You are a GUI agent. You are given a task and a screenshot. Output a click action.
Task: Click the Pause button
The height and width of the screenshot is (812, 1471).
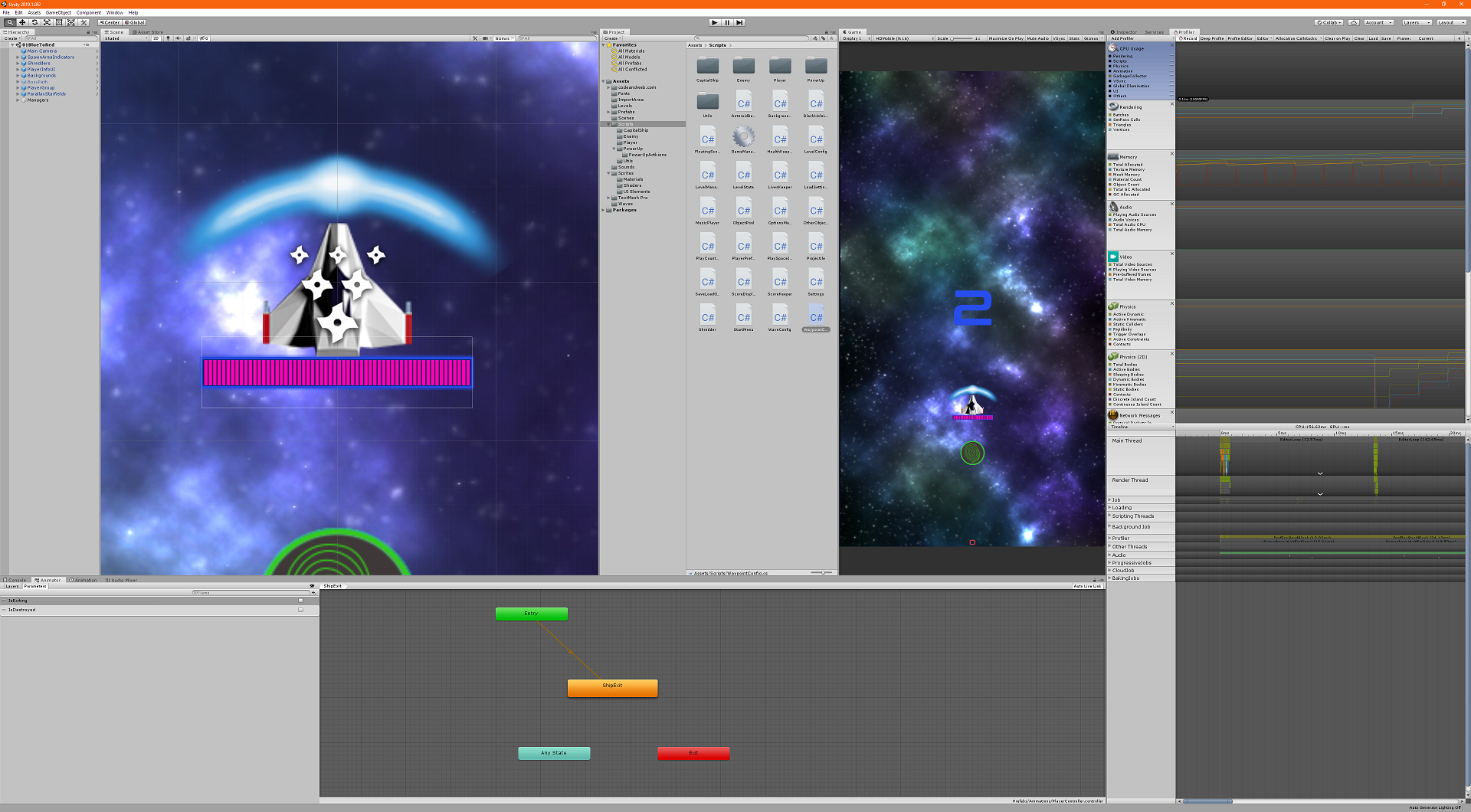click(x=726, y=22)
